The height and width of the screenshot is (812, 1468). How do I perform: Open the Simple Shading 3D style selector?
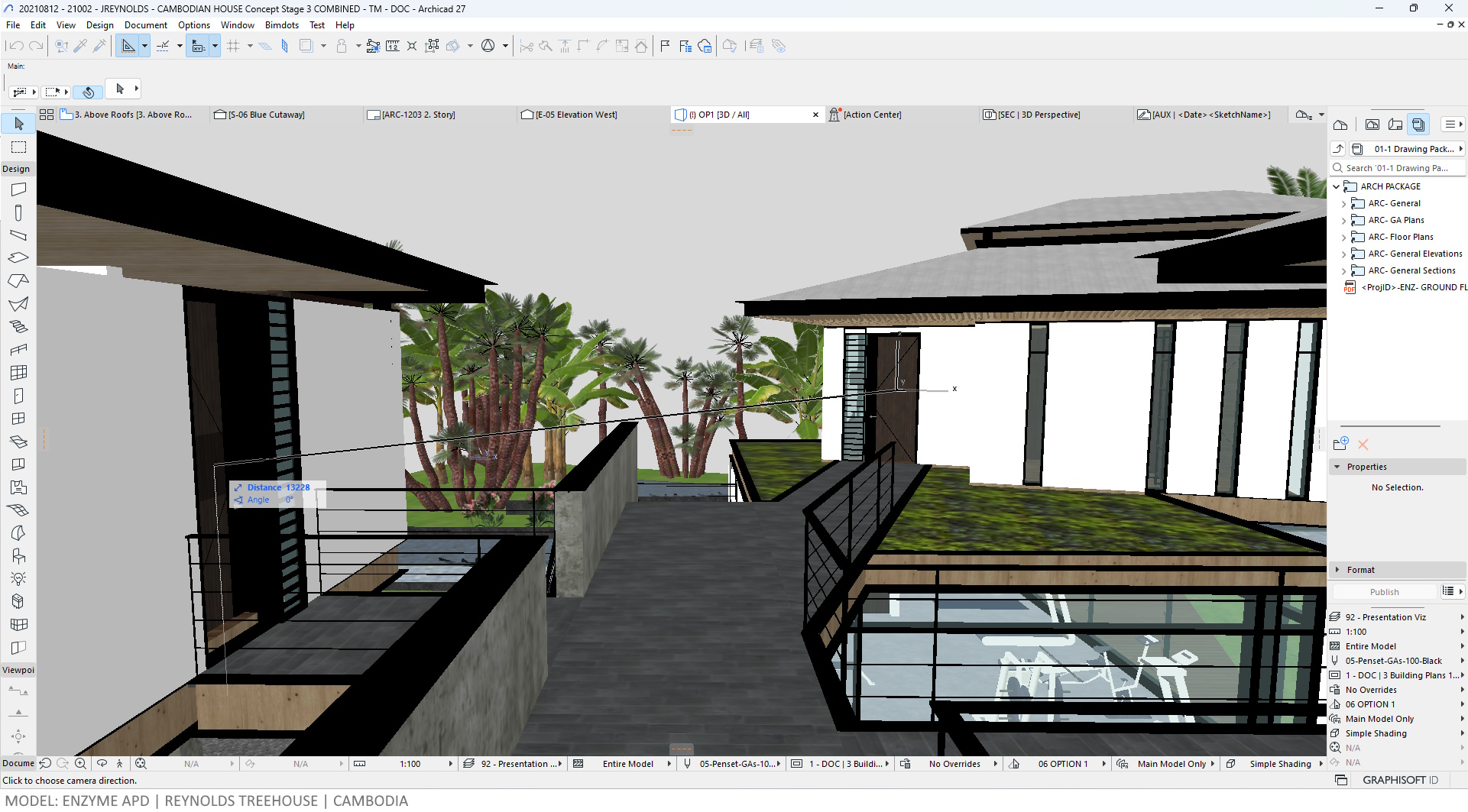tap(1280, 764)
